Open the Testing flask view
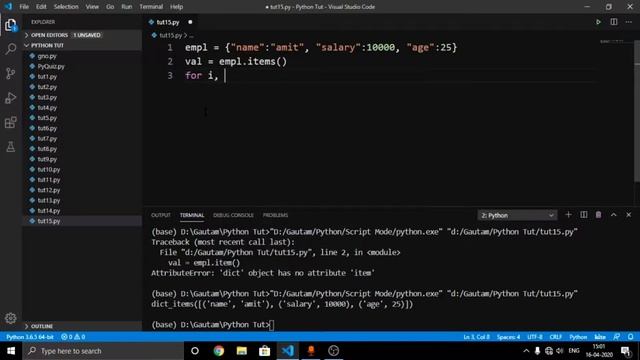This screenshot has height=360, width=640. click(11, 147)
